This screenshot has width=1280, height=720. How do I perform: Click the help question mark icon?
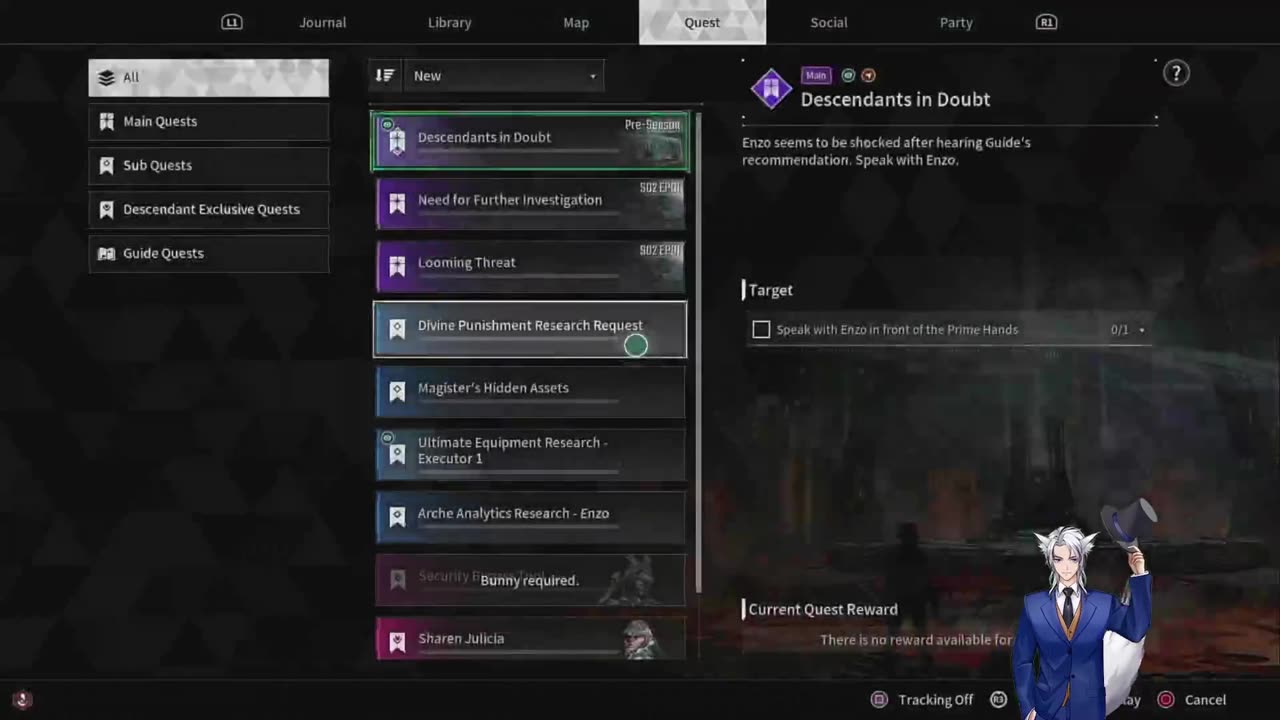pos(1176,73)
